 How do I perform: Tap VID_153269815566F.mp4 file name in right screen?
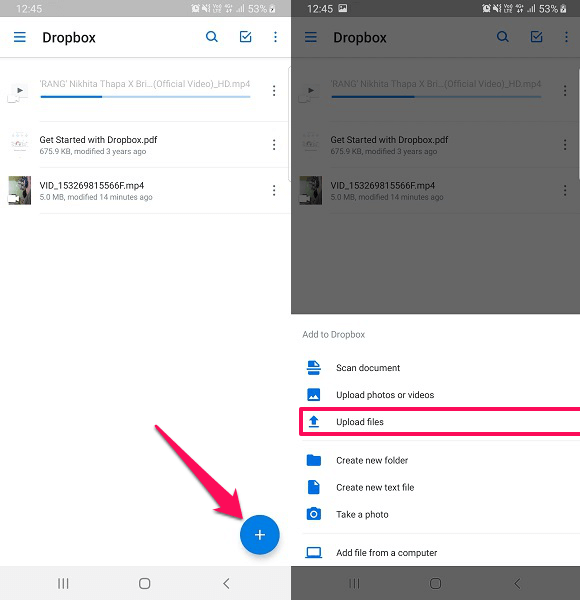(383, 186)
